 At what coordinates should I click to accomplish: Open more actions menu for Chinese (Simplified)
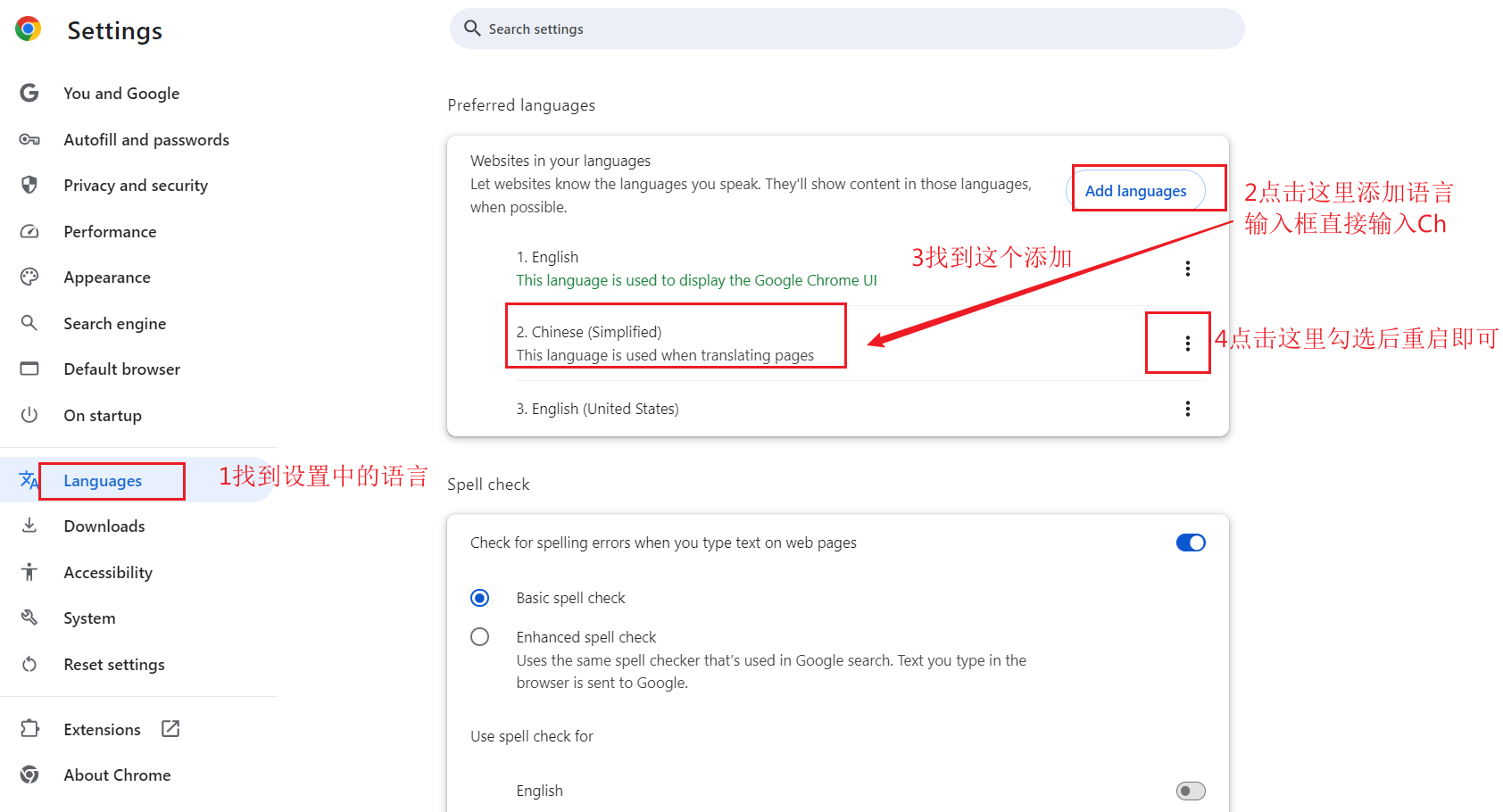click(1187, 344)
